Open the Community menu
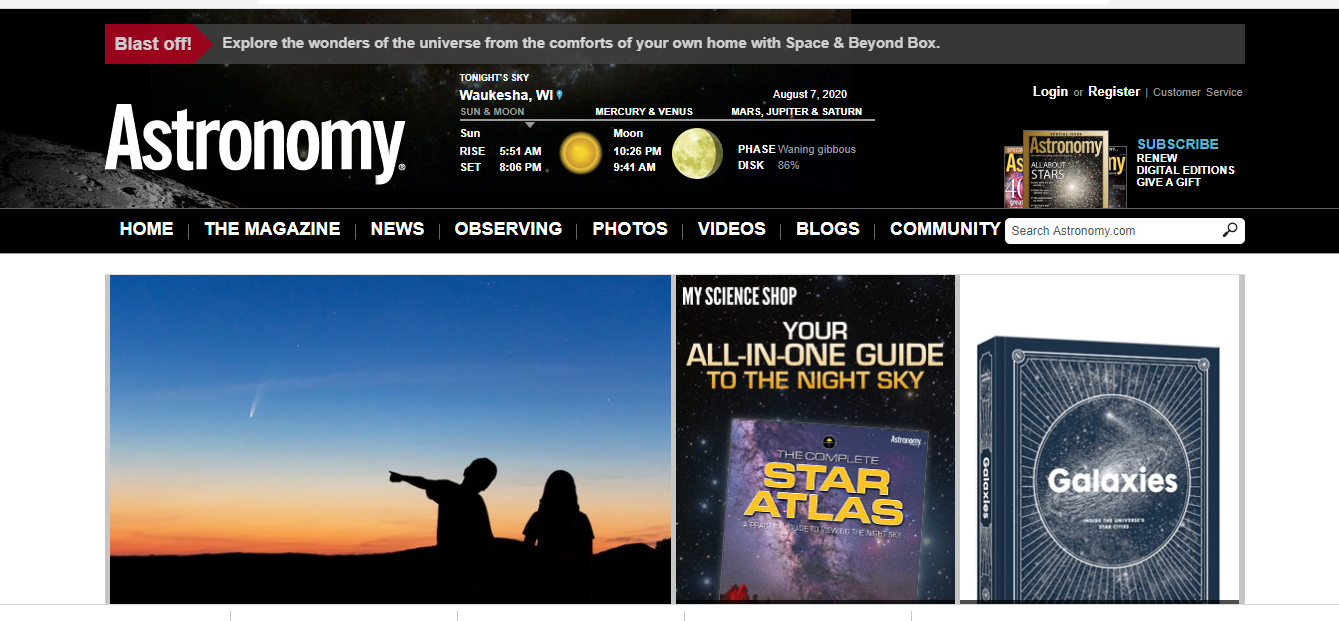 click(x=945, y=229)
